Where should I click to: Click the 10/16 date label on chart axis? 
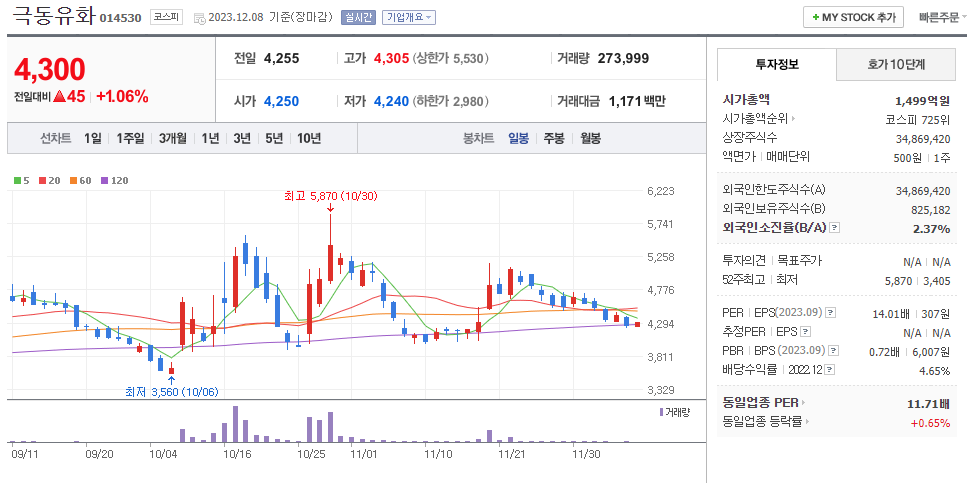point(236,454)
